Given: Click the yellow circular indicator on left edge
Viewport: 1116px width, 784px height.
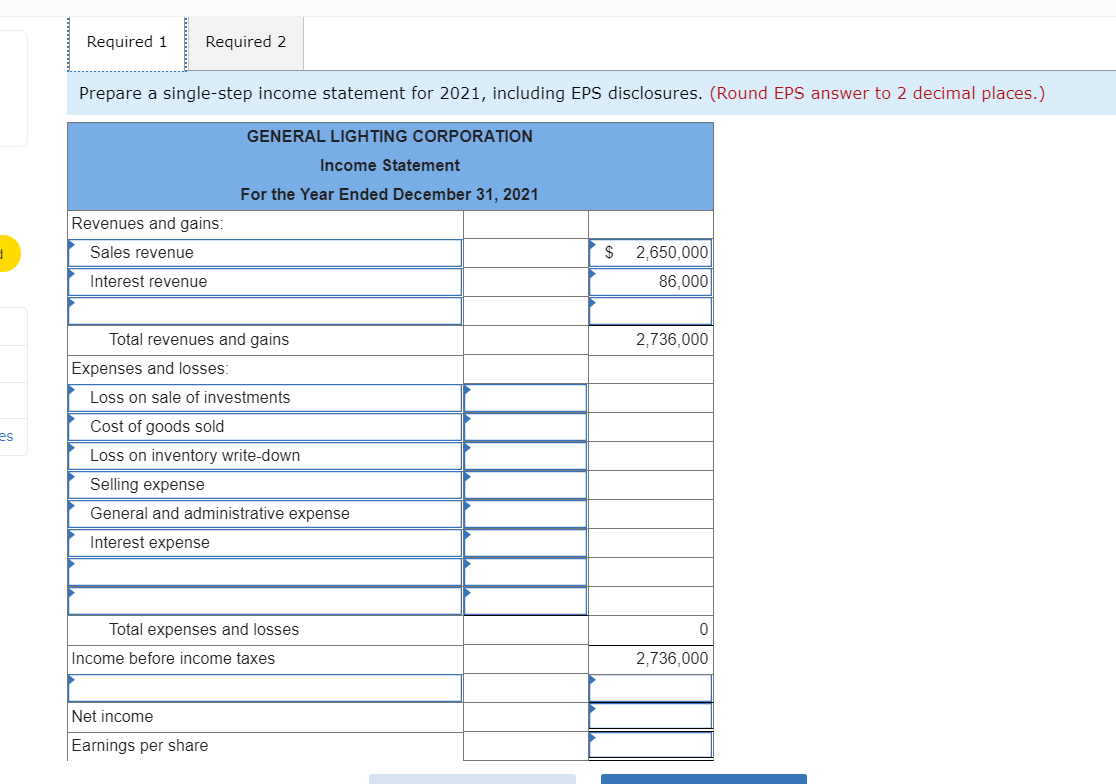Looking at the screenshot, I should [6, 254].
